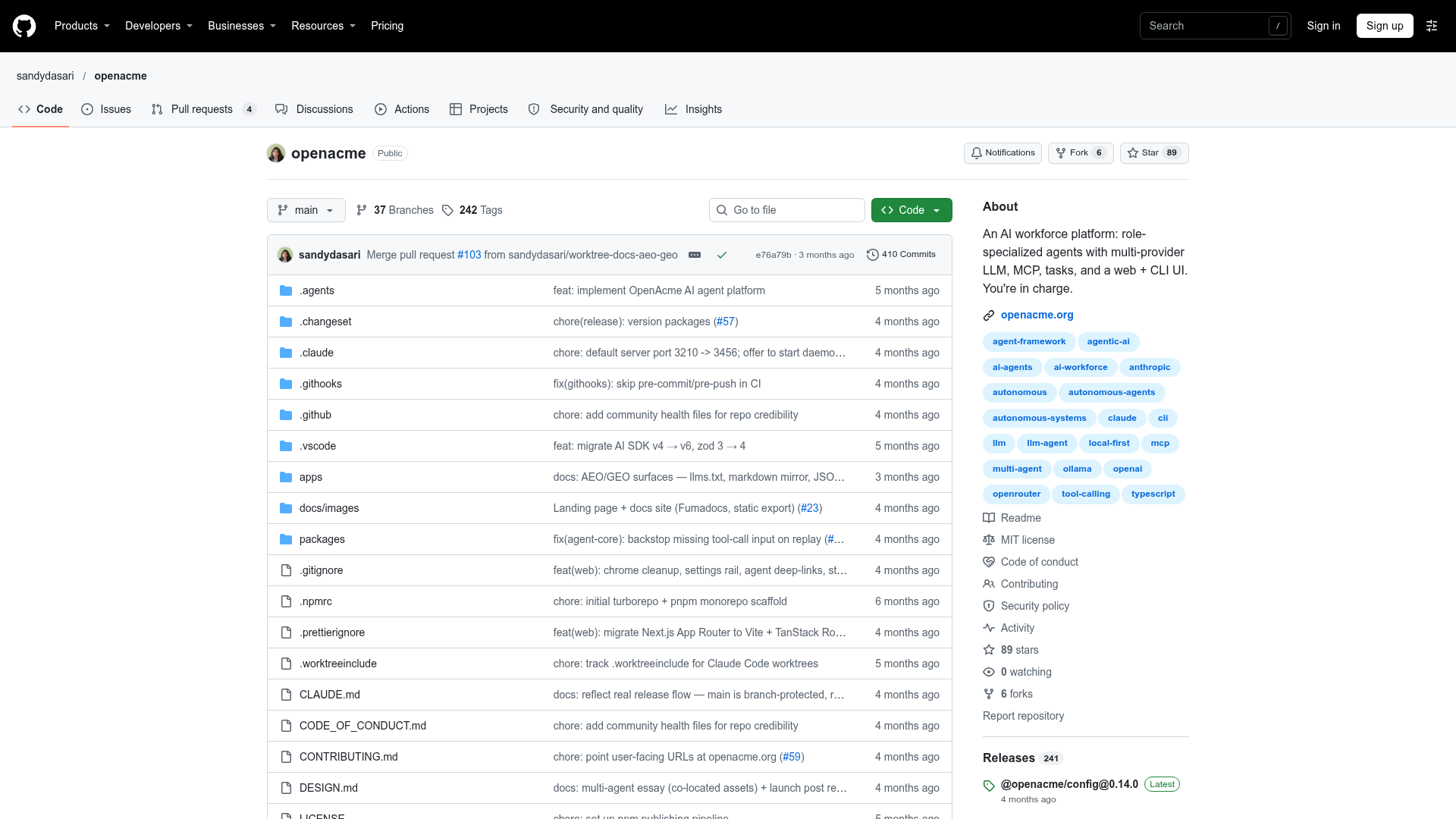View the green commit status checkmark
The width and height of the screenshot is (1456, 819).
tap(722, 255)
